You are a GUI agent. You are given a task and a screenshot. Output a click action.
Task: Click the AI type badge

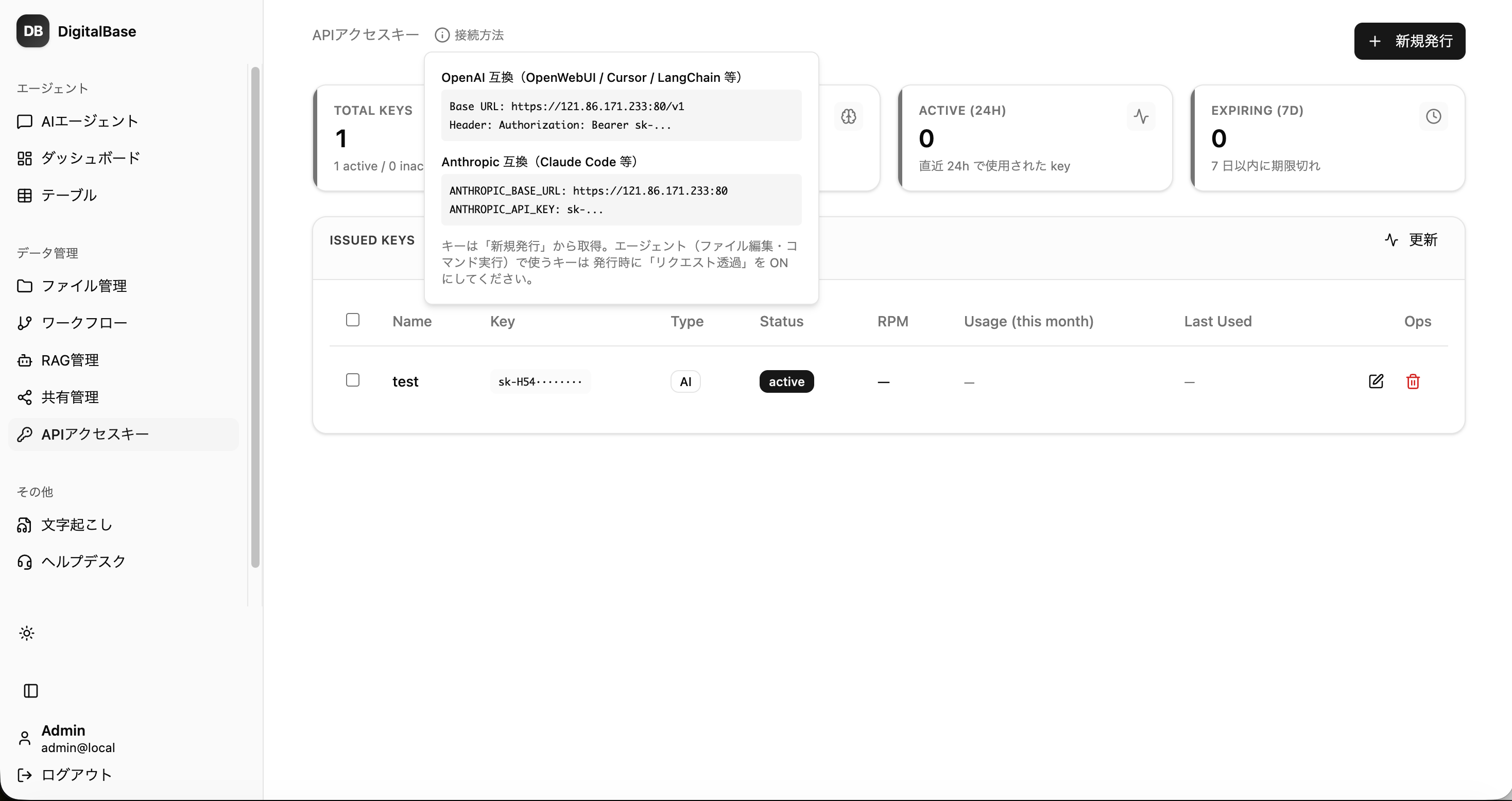685,381
